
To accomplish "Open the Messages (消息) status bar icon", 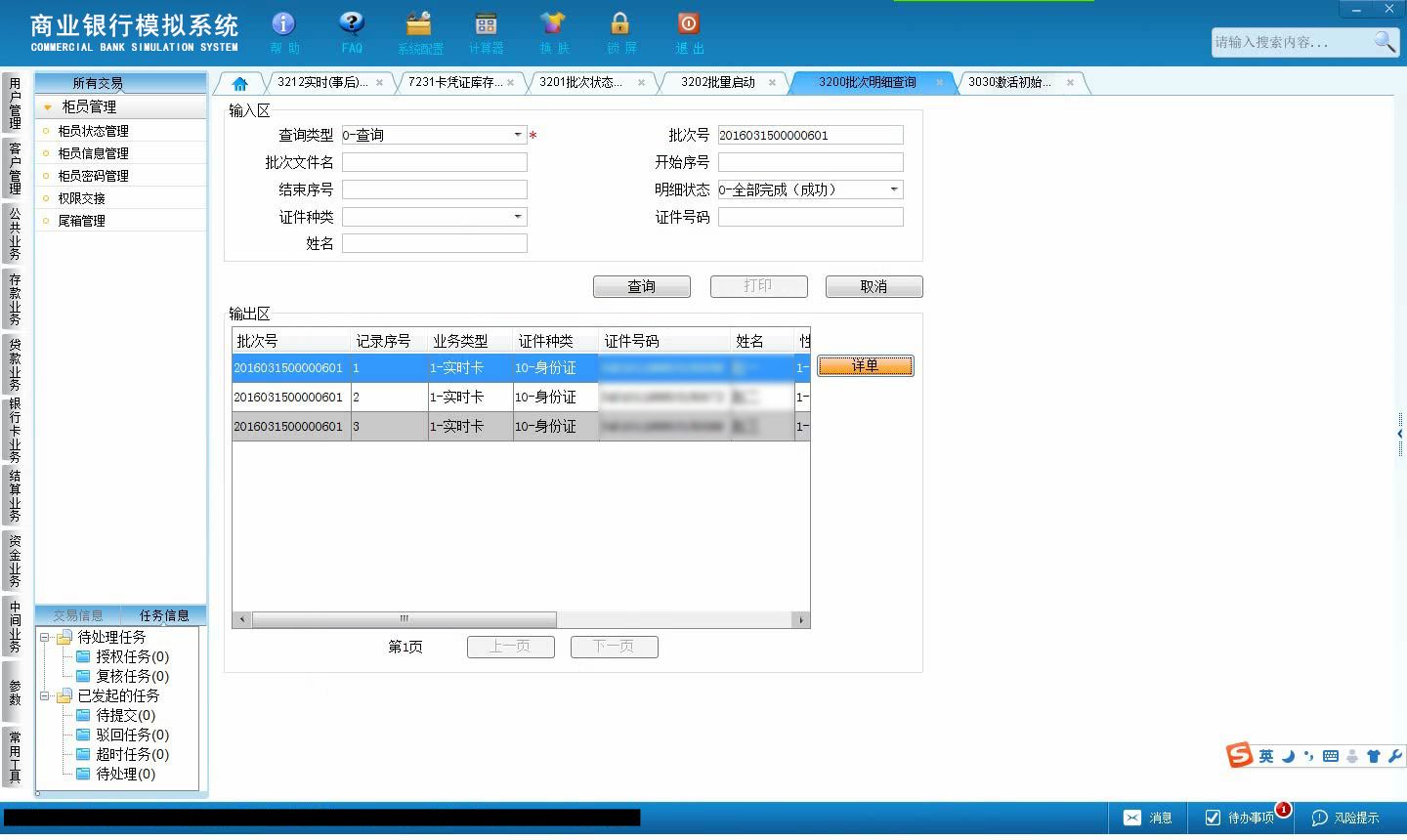I will [1147, 818].
